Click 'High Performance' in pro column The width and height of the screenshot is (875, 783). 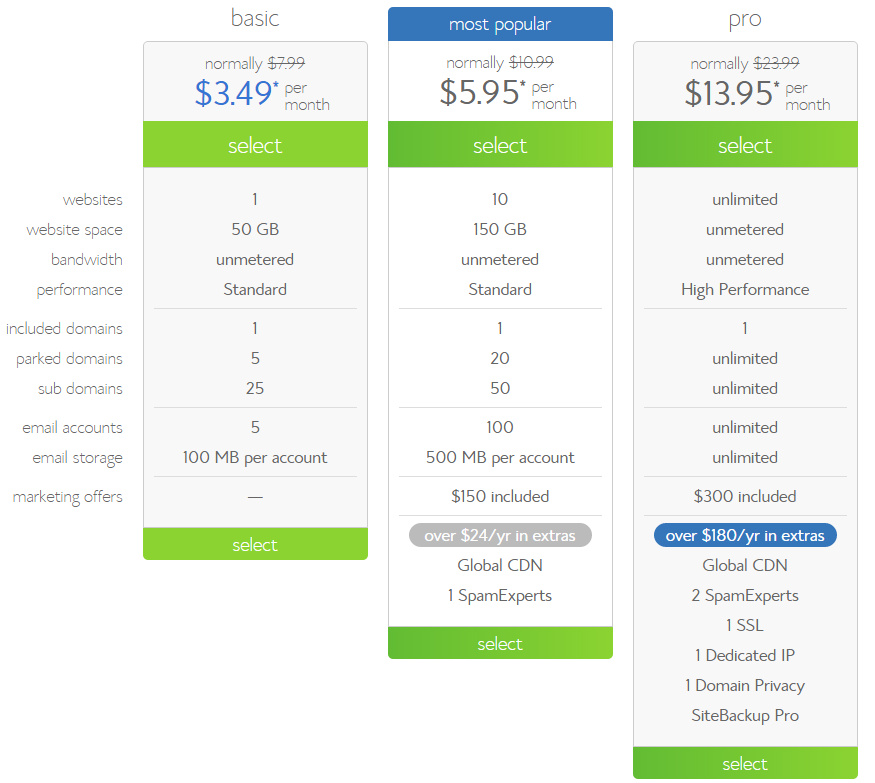coord(745,289)
